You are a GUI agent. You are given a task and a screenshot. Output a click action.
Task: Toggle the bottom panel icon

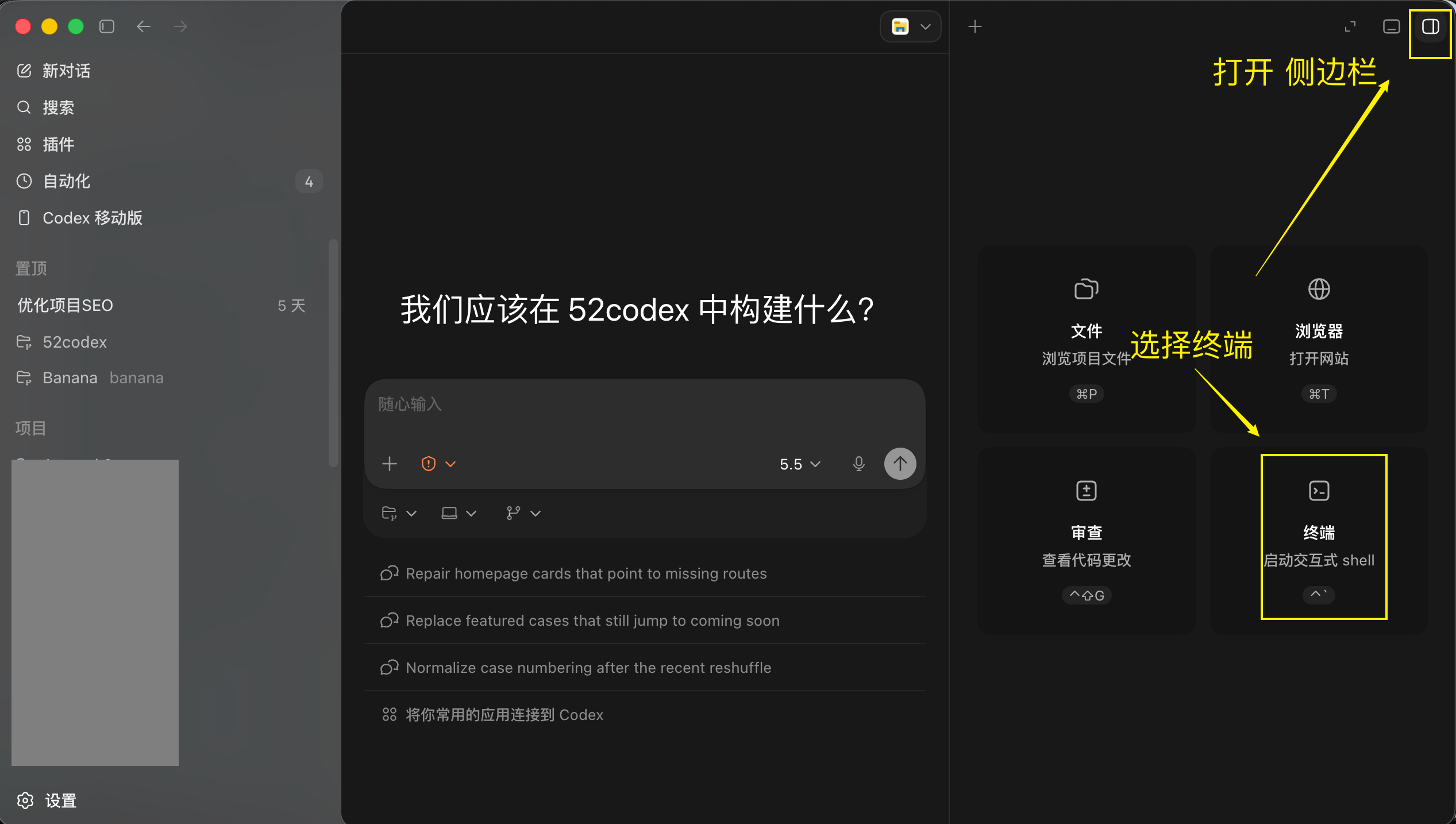pyautogui.click(x=1391, y=26)
